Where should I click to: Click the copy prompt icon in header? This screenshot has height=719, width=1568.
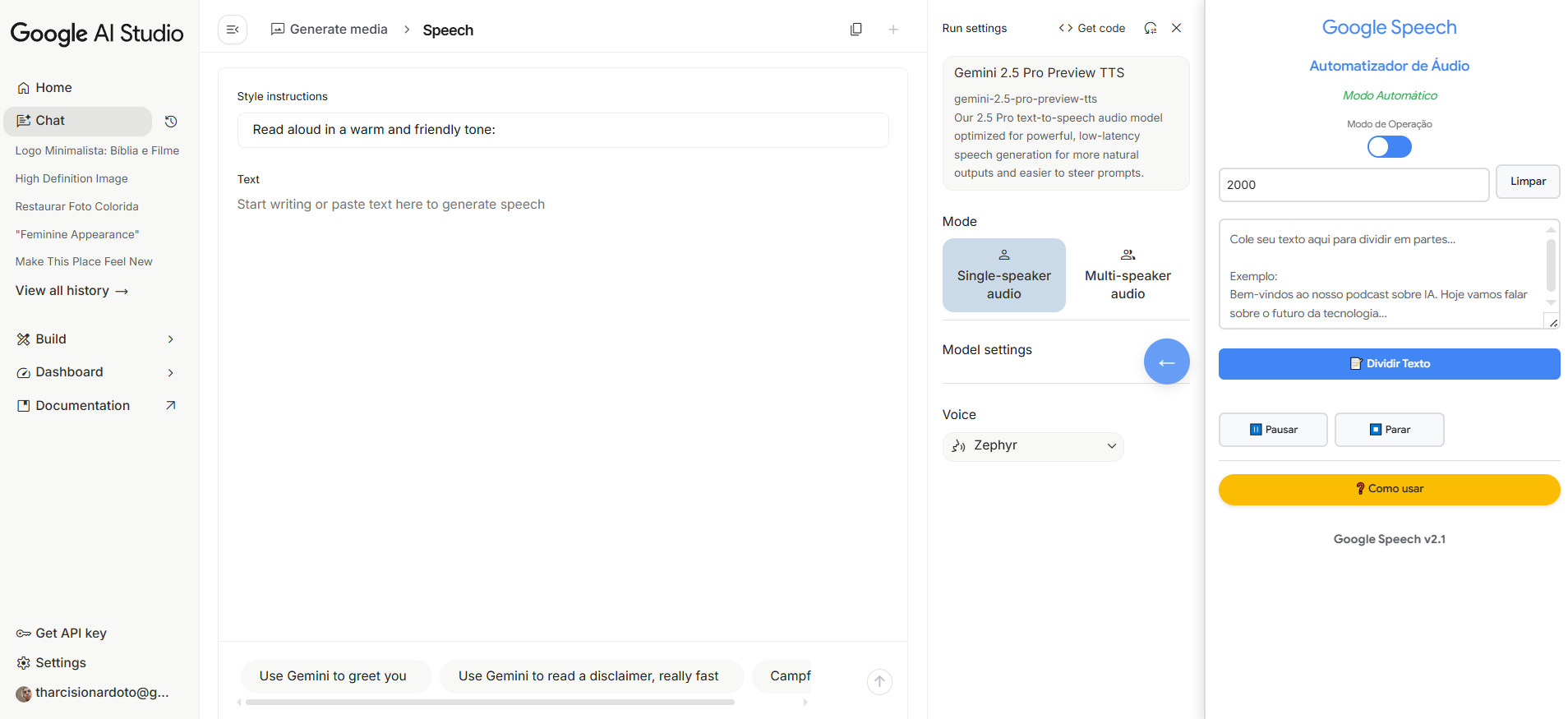[855, 30]
